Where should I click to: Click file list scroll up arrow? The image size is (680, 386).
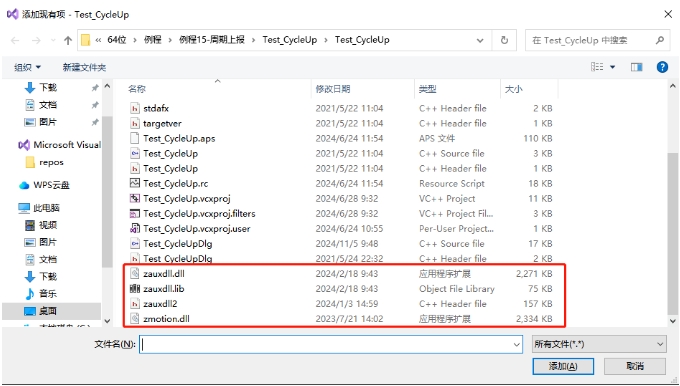673,86
